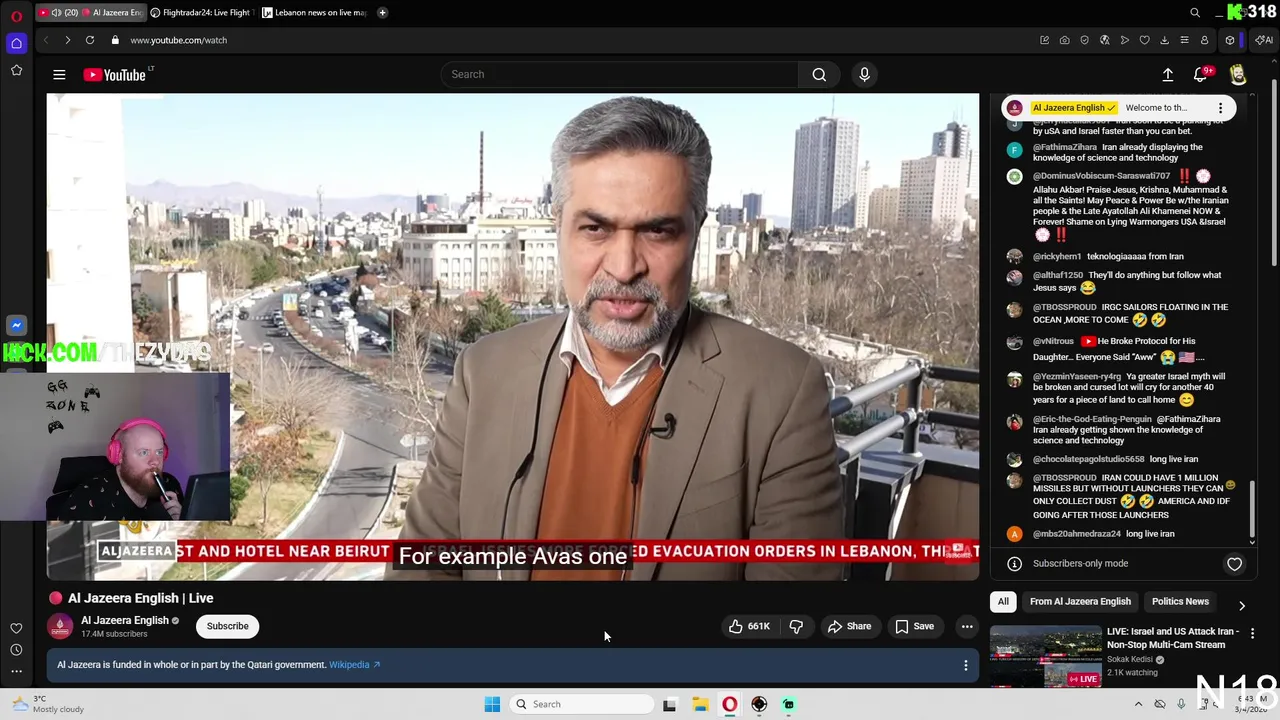Open the YouTube notifications bell

pos(1201,74)
